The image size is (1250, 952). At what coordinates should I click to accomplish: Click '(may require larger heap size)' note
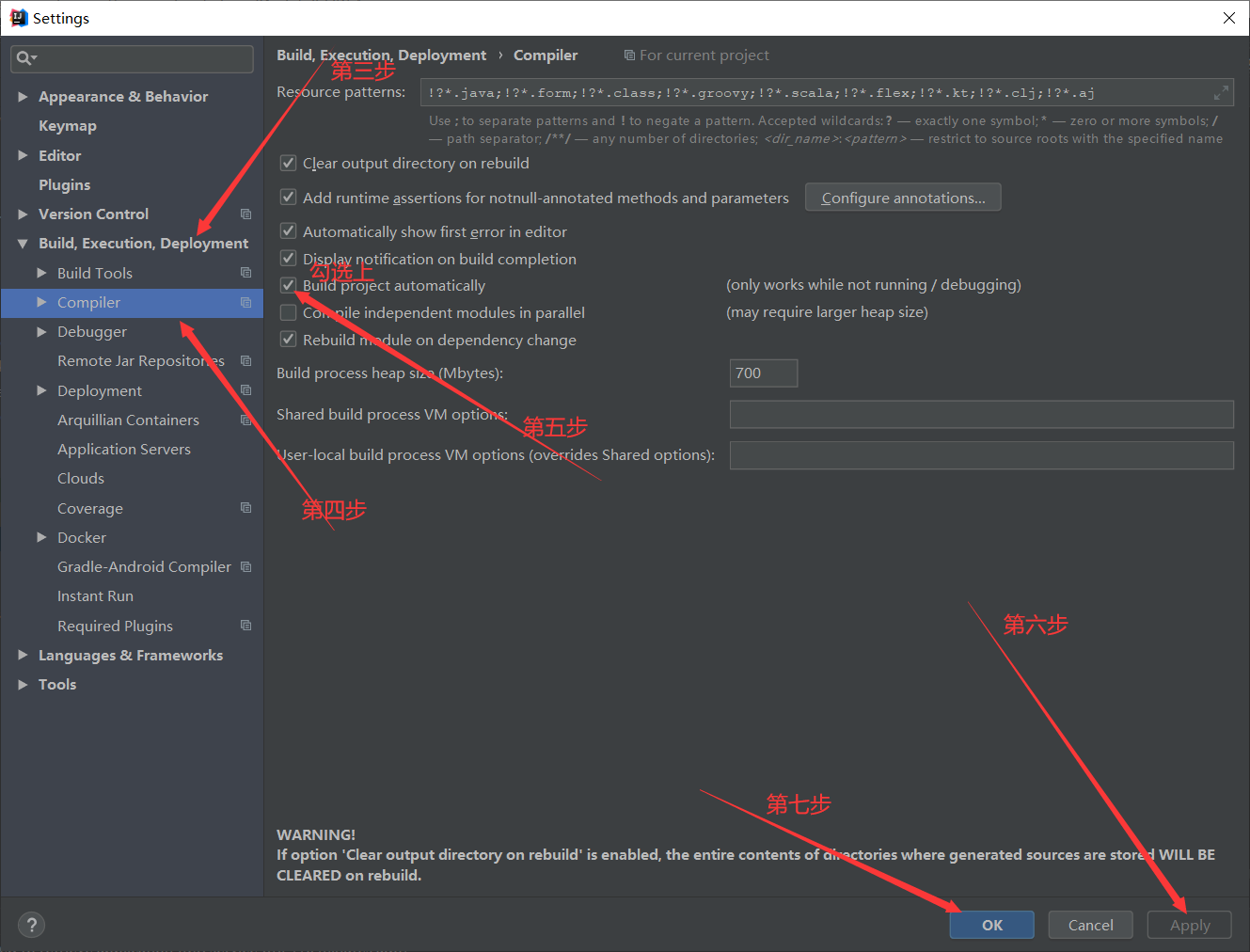click(827, 312)
